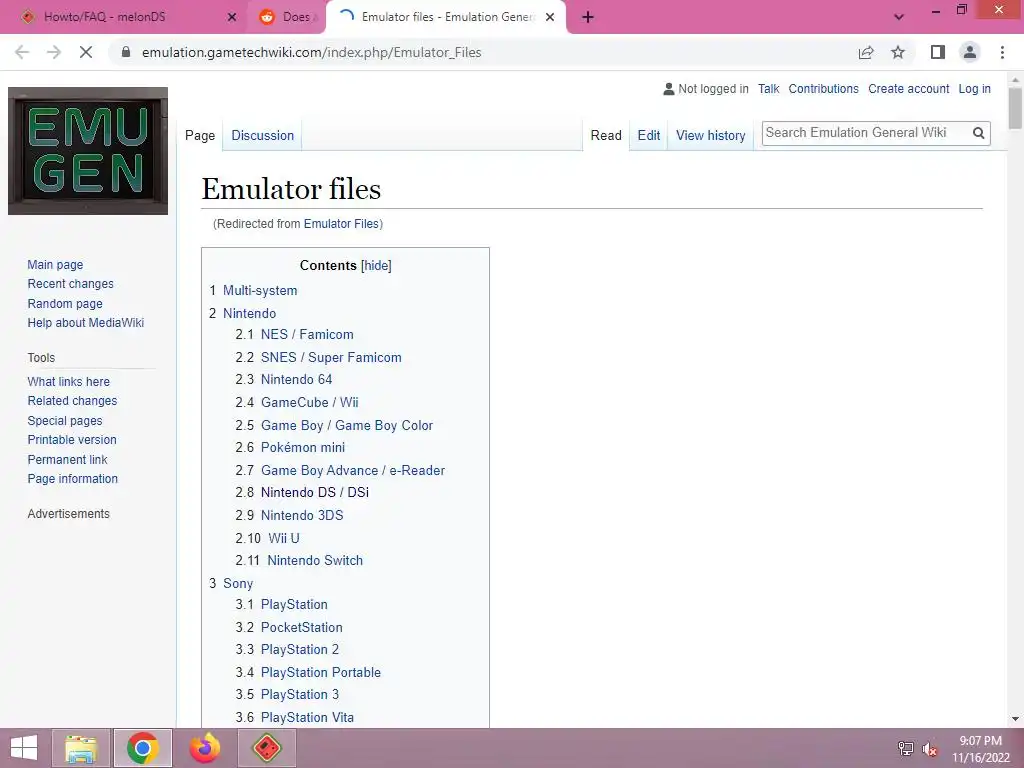Select the Read tab
Screen dimensions: 1024x768
606,136
